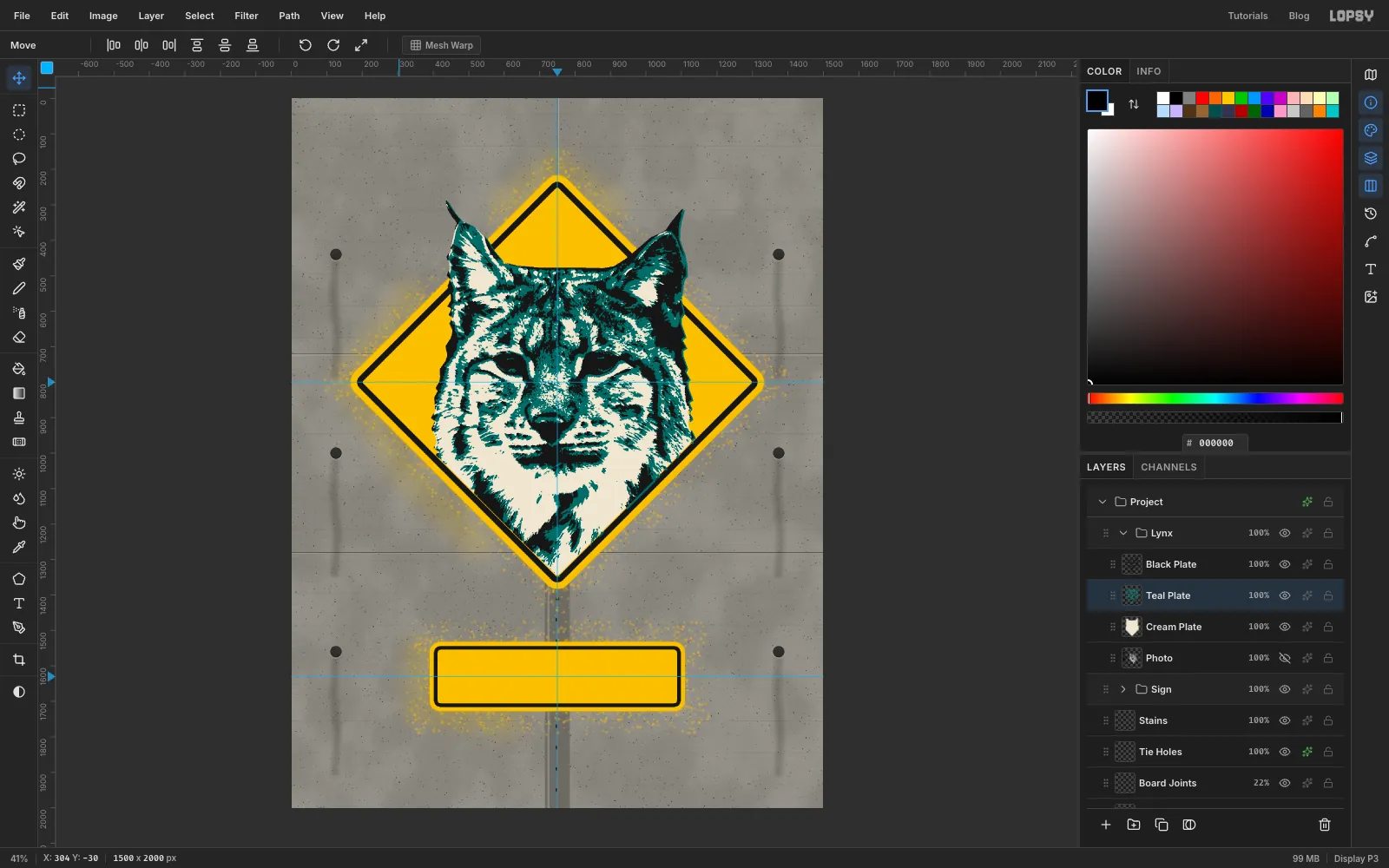Screen dimensions: 1389x868
Task: Choose the Lasso selection tool
Action: coord(19,159)
